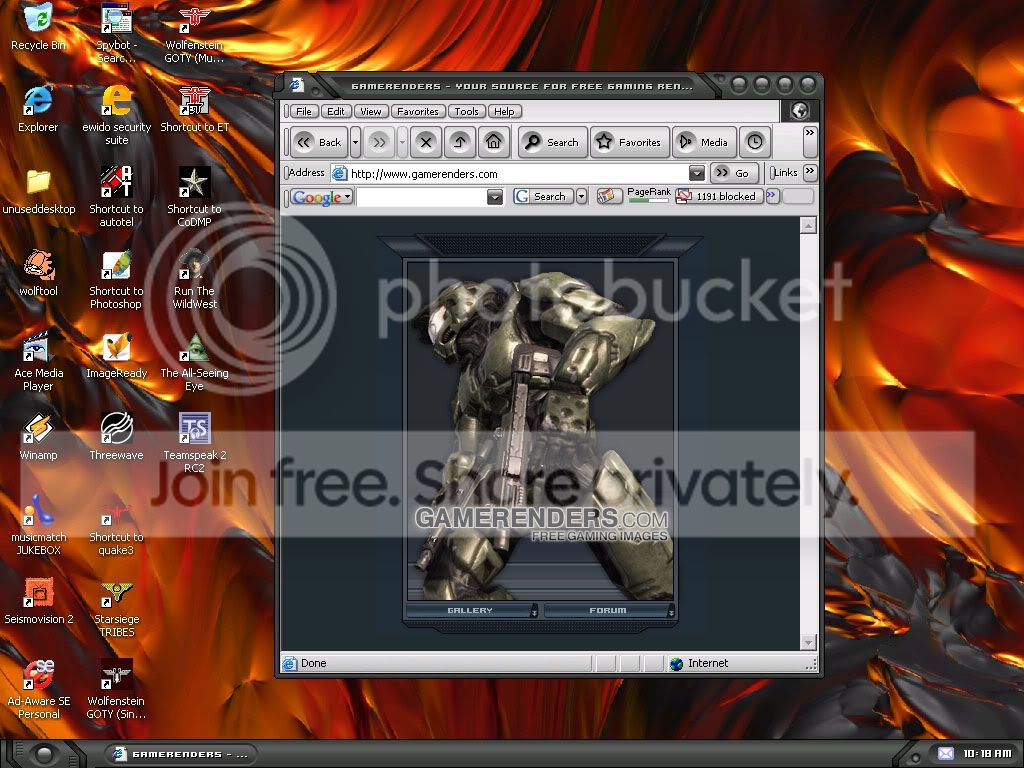
Task: View the PageRank indicator bar
Action: pos(648,195)
